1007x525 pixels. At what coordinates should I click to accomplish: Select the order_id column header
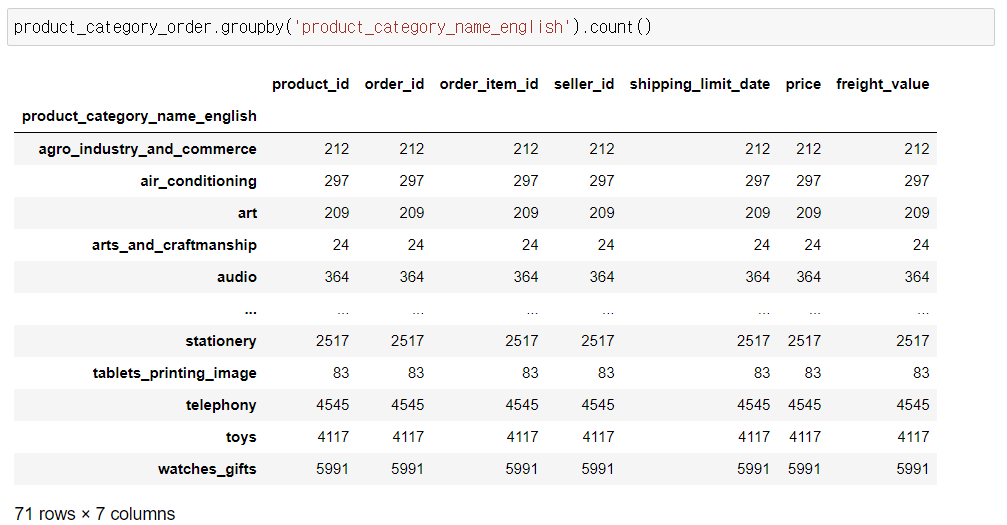[x=394, y=84]
